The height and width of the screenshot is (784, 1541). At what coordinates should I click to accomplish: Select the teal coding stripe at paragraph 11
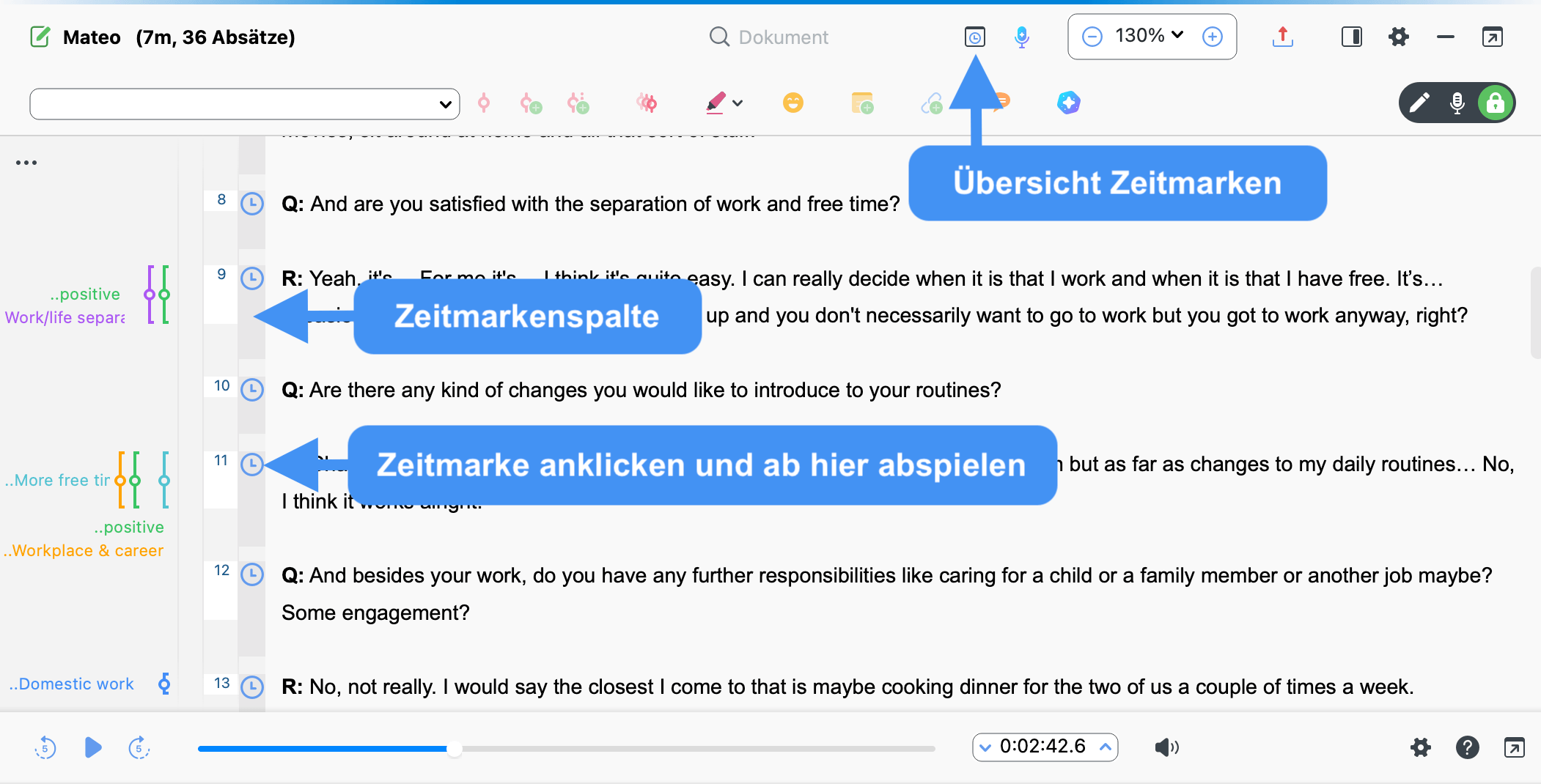click(164, 481)
